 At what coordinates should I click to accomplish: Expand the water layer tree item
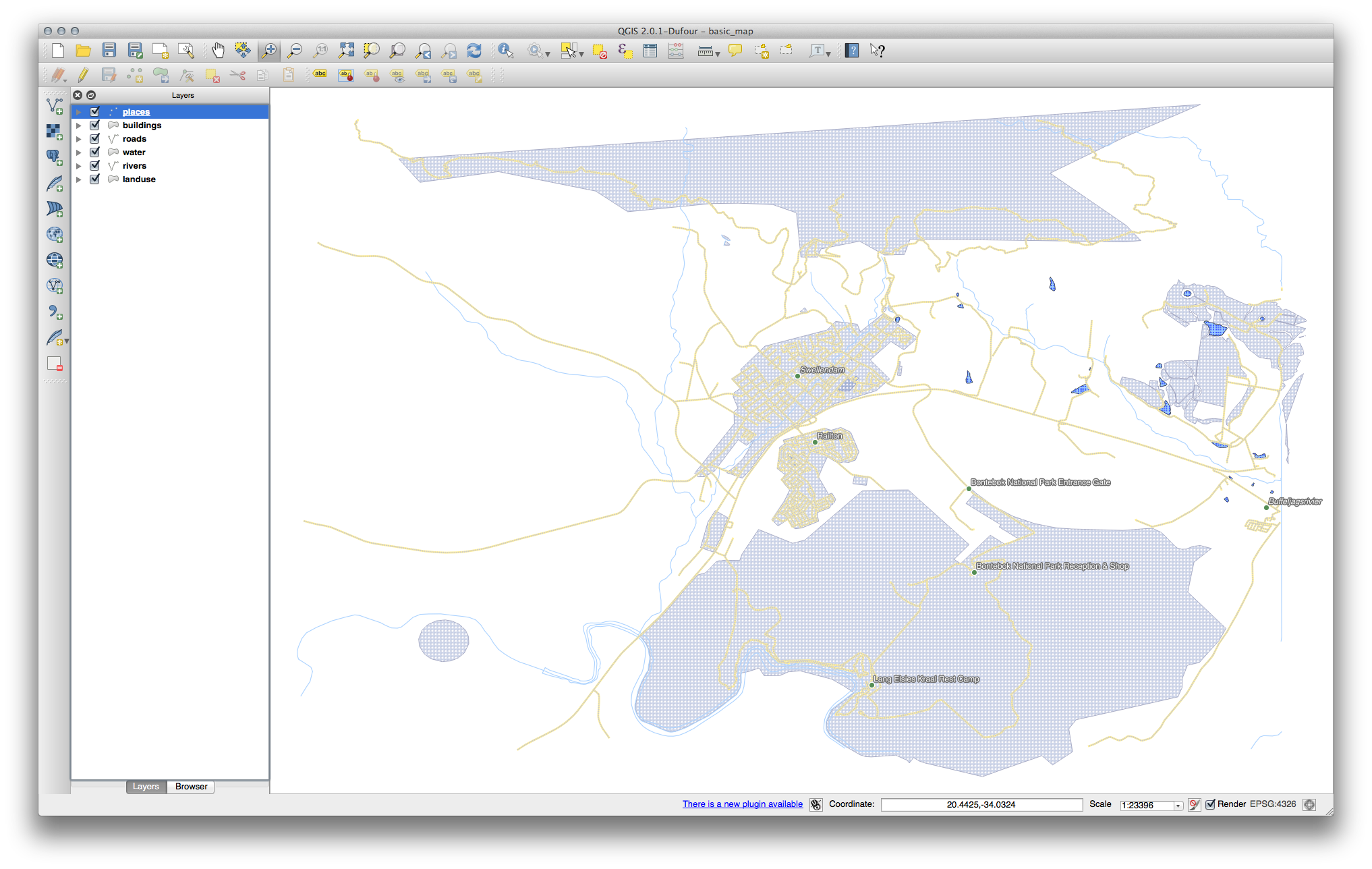(82, 151)
